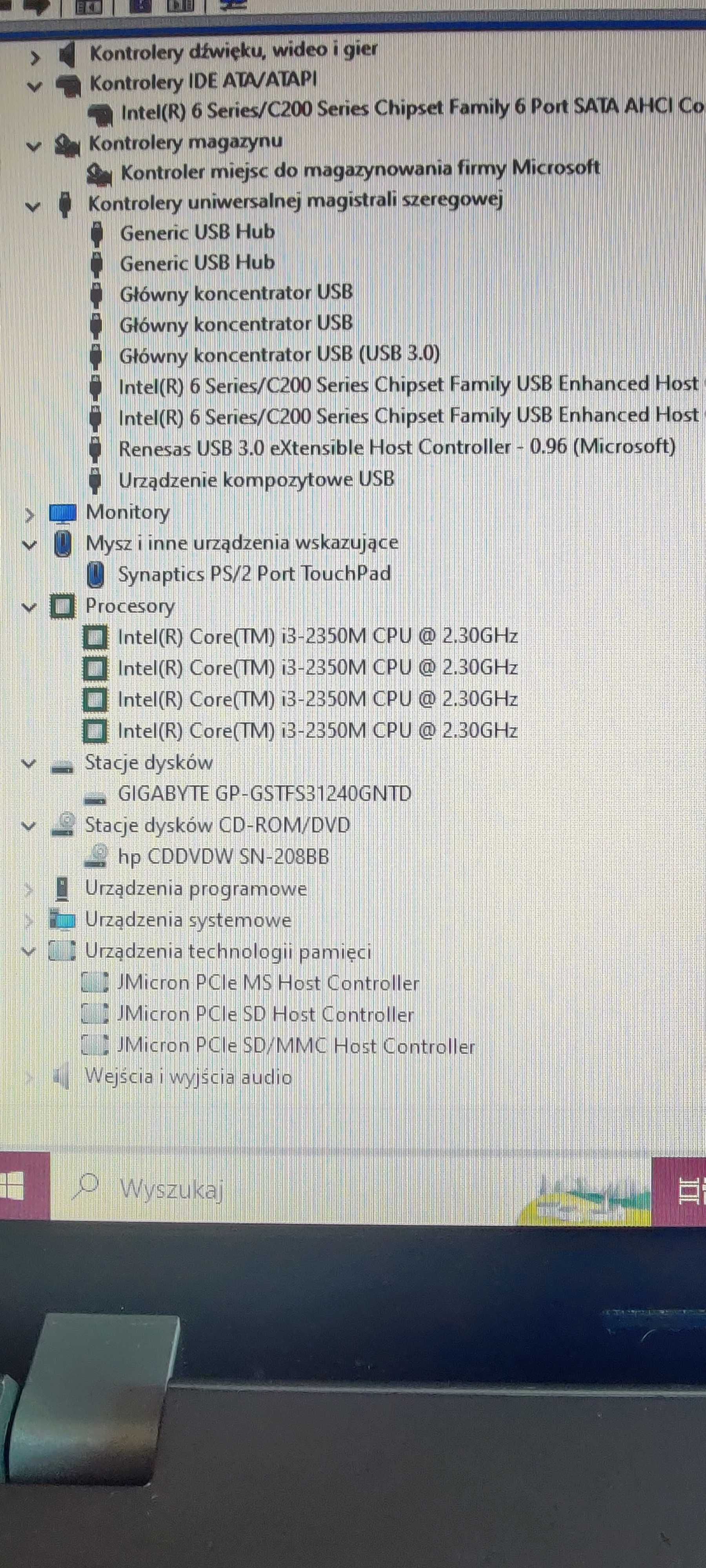Click the audio inputs and outputs speaker icon
706x1568 pixels.
(x=61, y=1077)
